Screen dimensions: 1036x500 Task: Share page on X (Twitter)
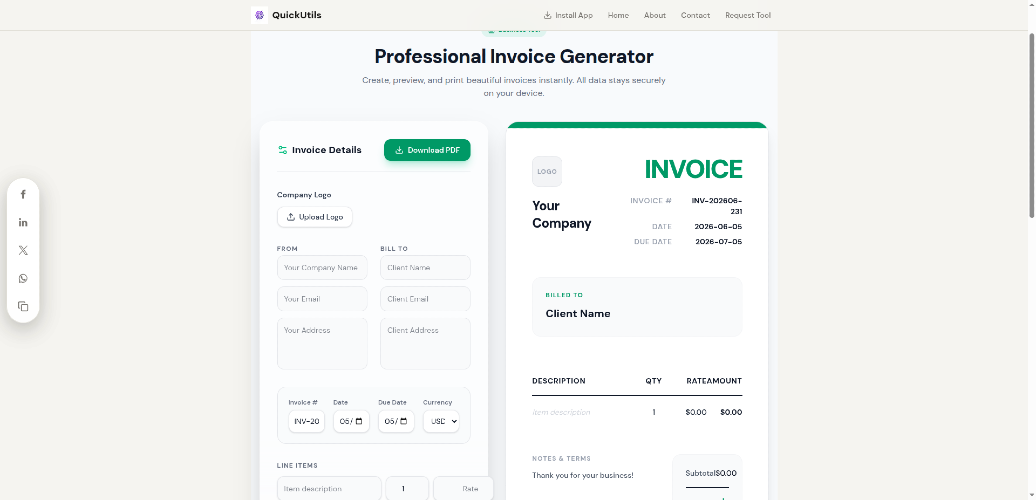(x=23, y=250)
